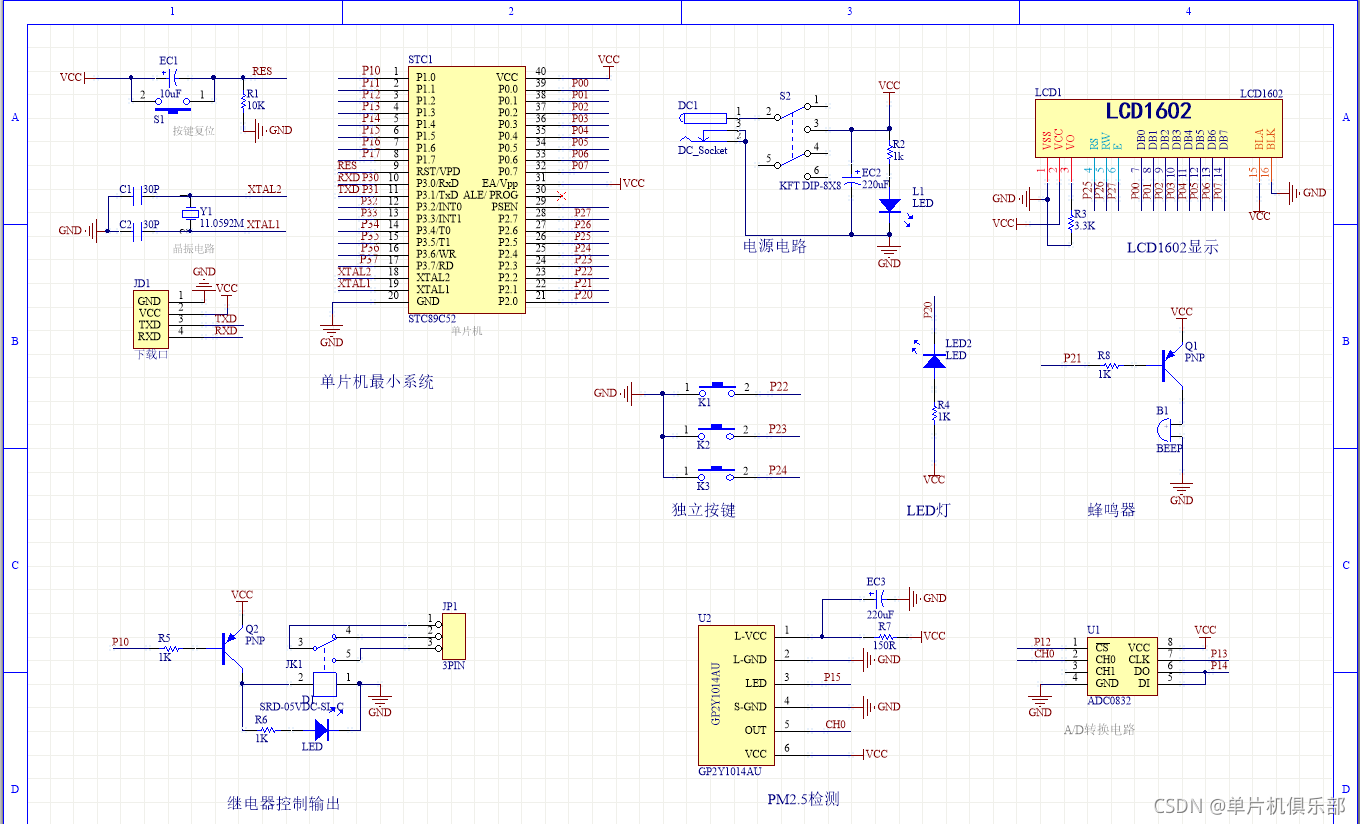Click column header 4 on top border

1188,12
